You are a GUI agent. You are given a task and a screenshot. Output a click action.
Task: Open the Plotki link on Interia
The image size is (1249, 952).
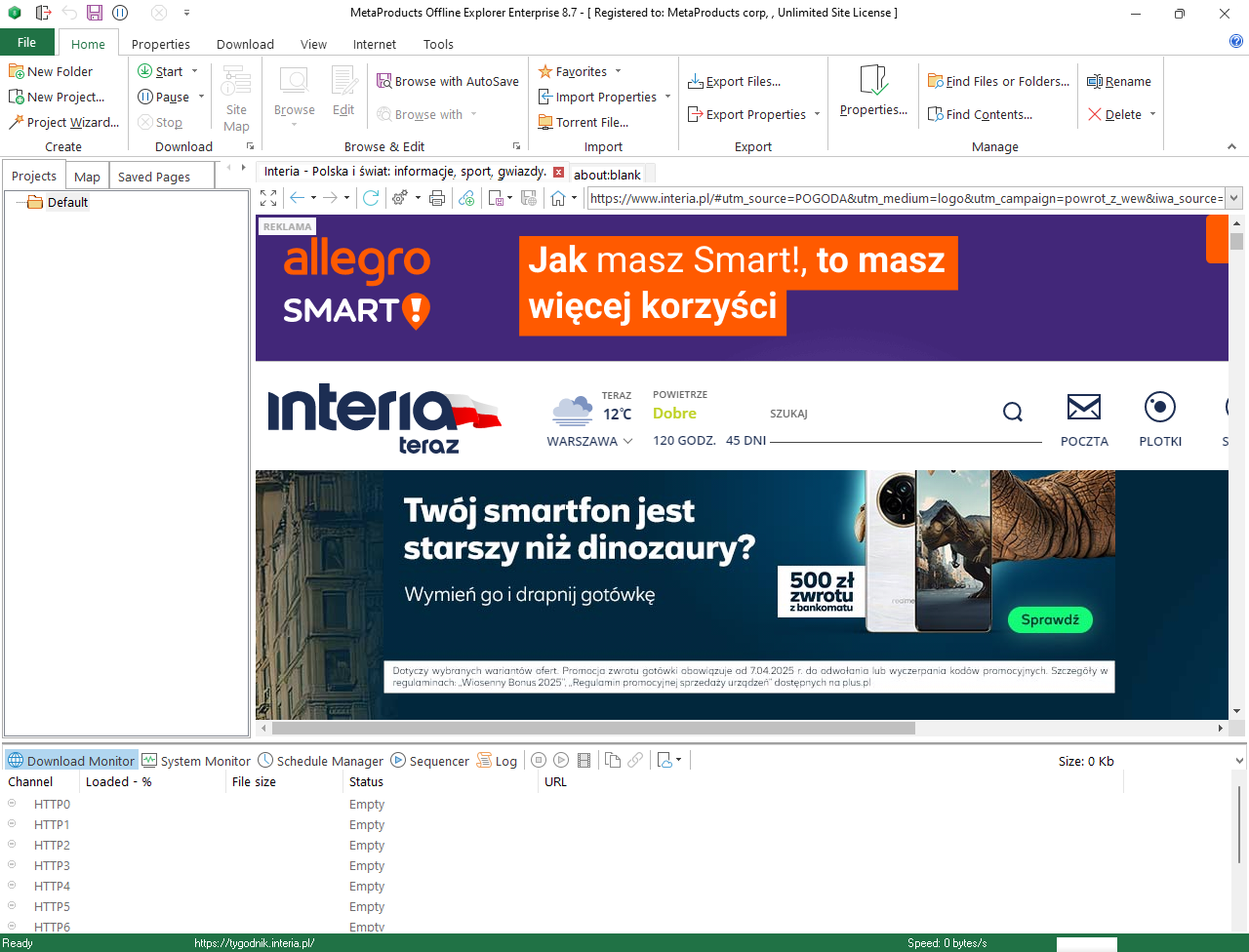(1160, 419)
